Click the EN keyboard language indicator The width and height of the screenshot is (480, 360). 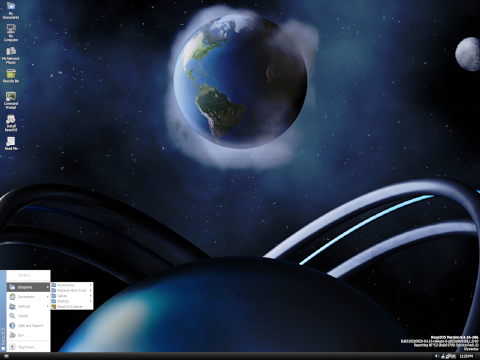453,356
